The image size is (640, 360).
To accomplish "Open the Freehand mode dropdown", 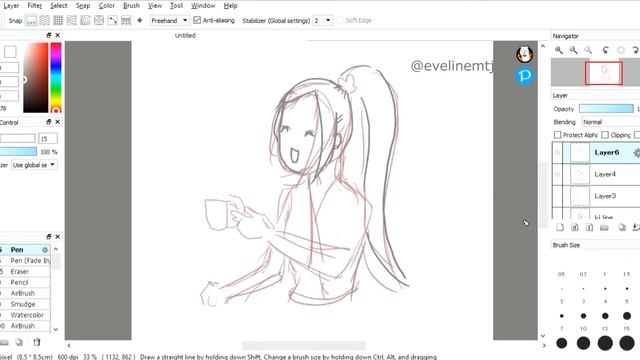I will point(169,20).
